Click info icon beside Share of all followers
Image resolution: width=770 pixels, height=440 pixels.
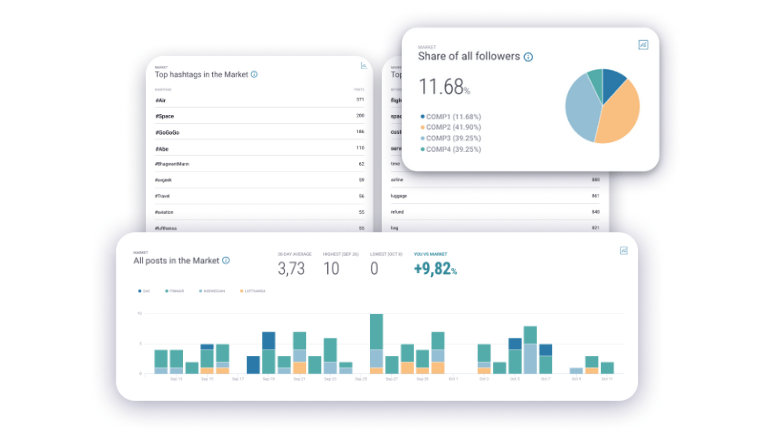[528, 57]
